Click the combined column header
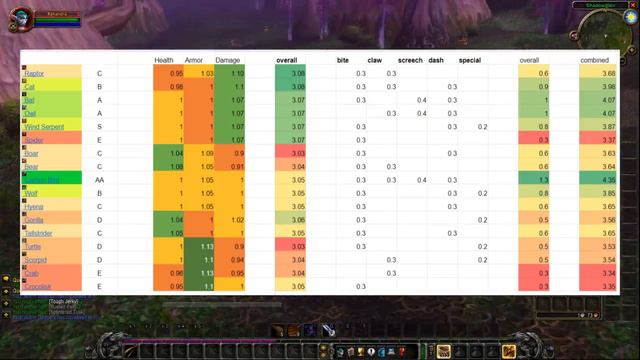 (x=595, y=60)
